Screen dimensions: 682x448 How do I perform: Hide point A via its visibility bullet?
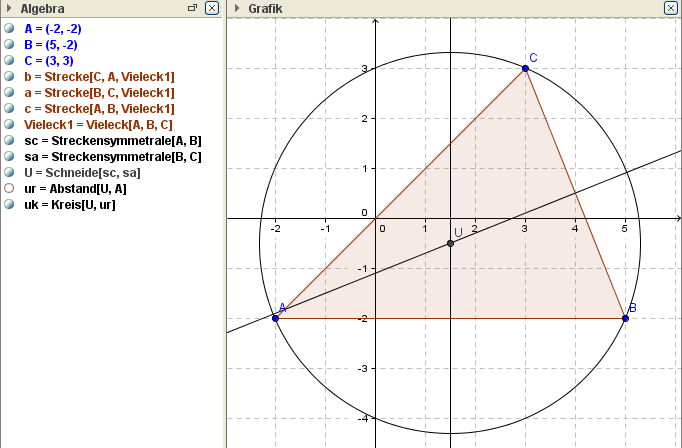coord(9,29)
